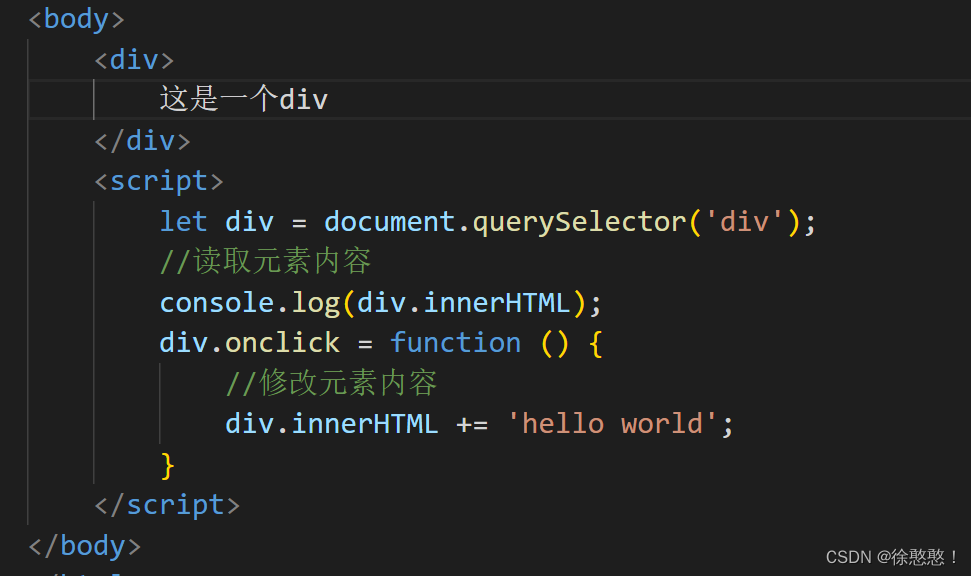Click the '+=' operator
Viewport: 971px width, 576px height.
click(472, 425)
